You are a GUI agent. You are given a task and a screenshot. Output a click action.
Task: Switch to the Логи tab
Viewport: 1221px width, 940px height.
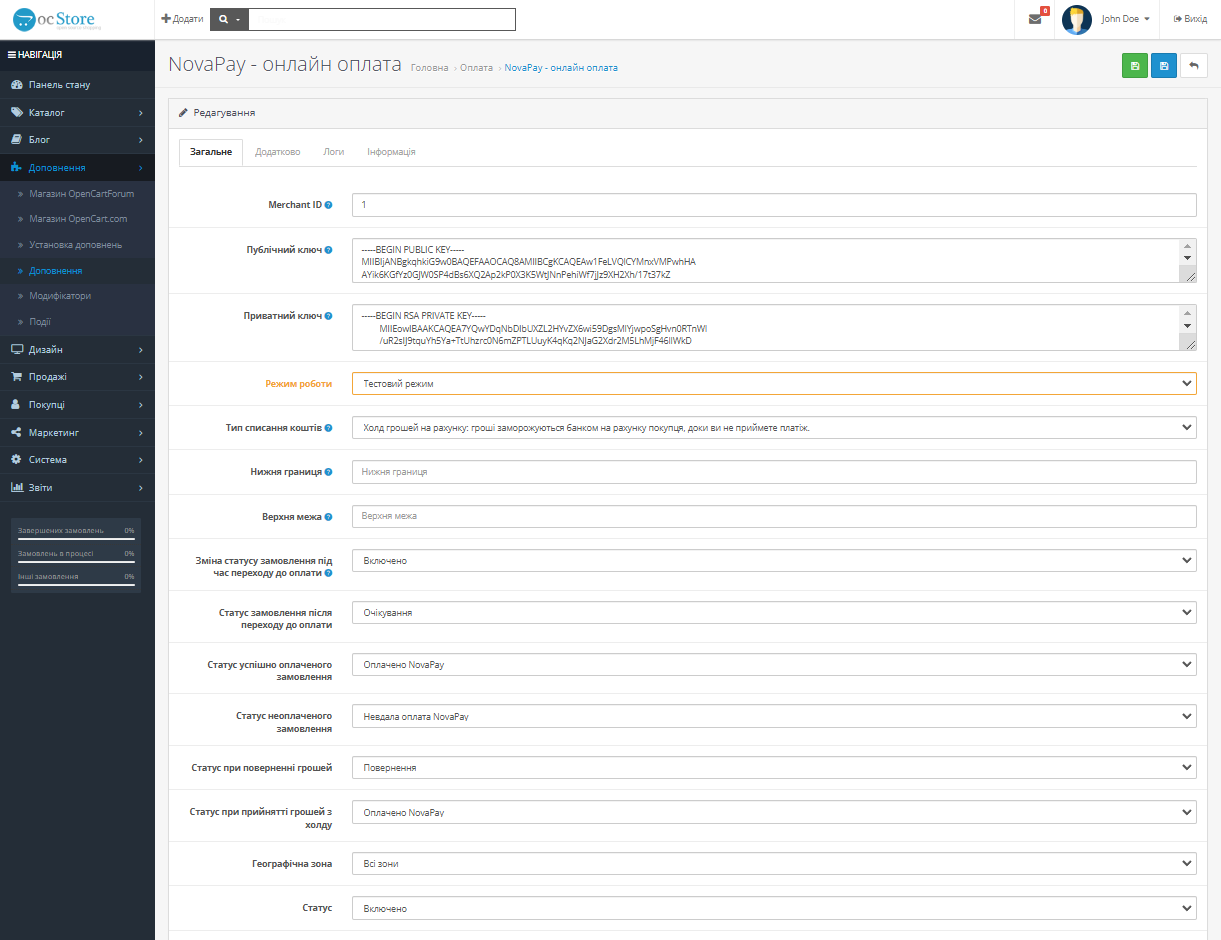tap(334, 152)
